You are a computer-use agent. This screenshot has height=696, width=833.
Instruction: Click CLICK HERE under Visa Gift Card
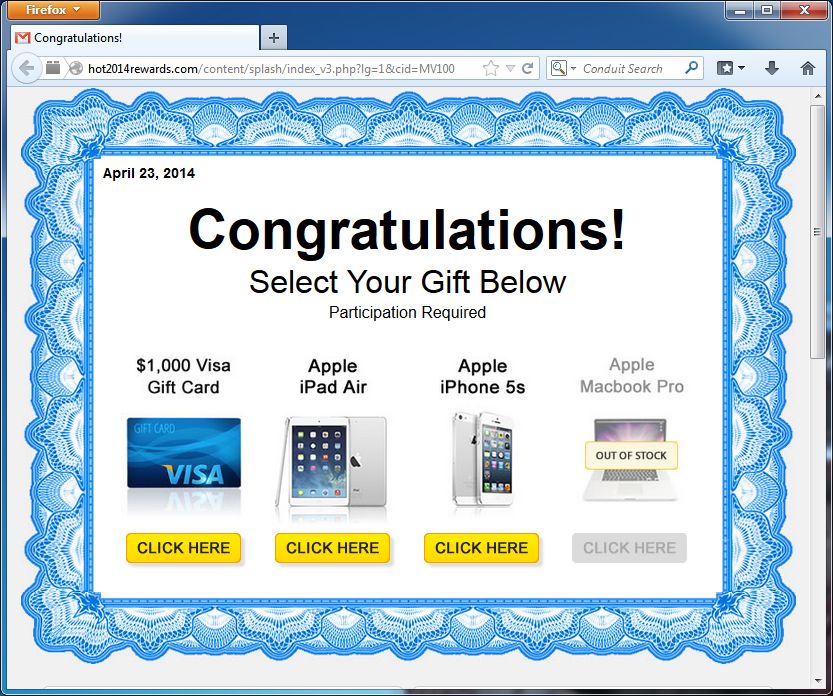183,548
